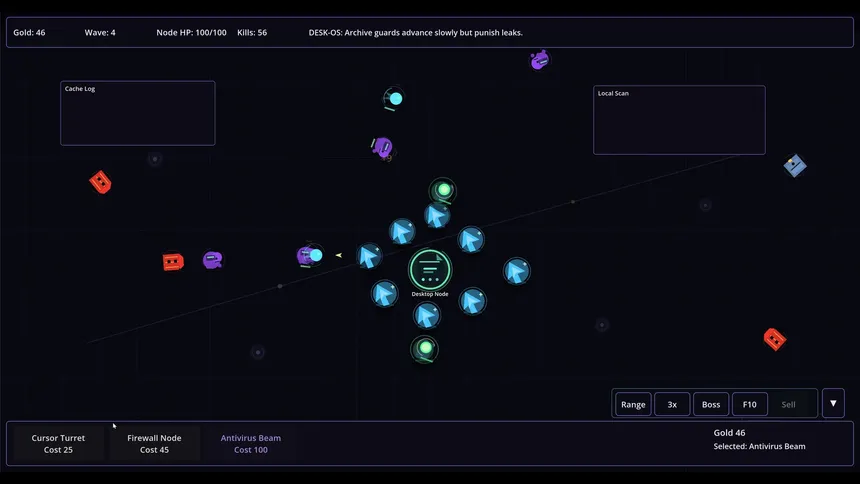Toggle the 3x speed button
860x484 pixels.
(x=672, y=404)
